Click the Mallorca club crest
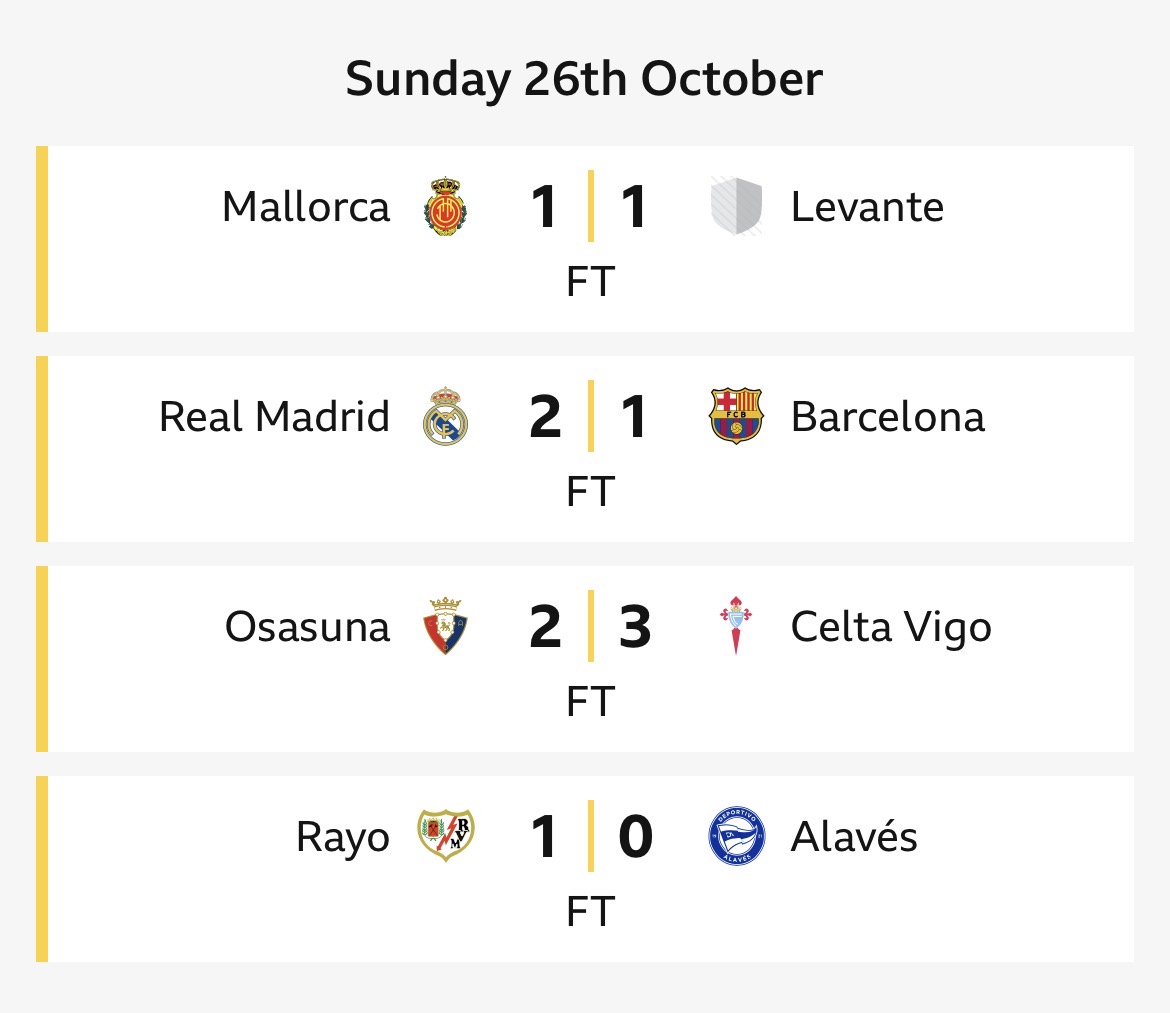 coord(446,207)
